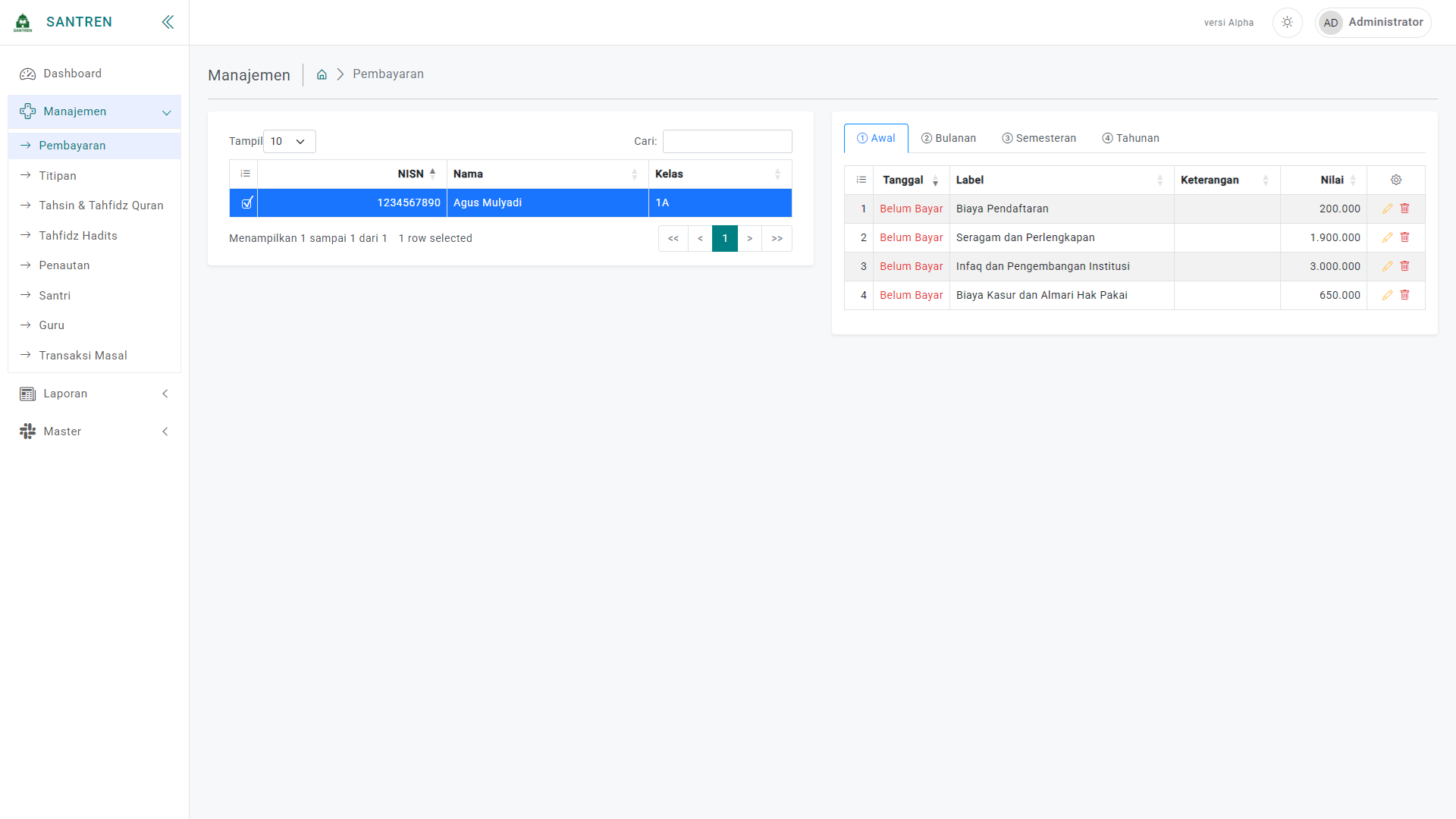
Task: Sort by Tanggal column arrows
Action: tap(935, 180)
